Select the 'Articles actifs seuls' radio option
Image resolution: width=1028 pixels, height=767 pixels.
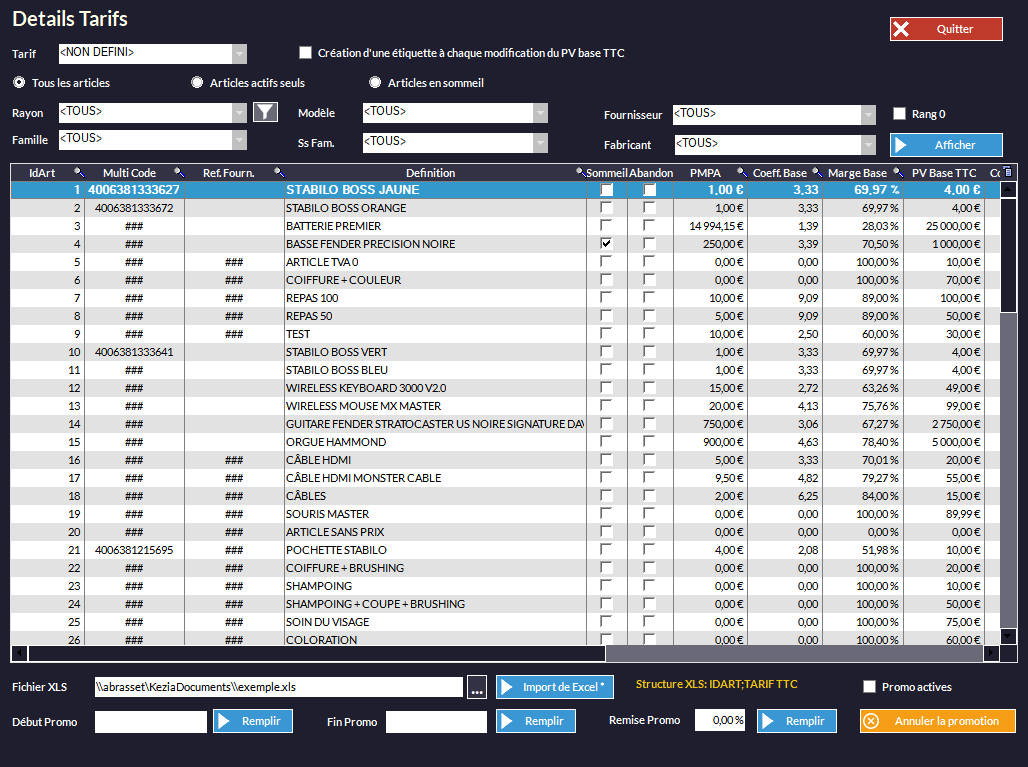click(x=197, y=83)
